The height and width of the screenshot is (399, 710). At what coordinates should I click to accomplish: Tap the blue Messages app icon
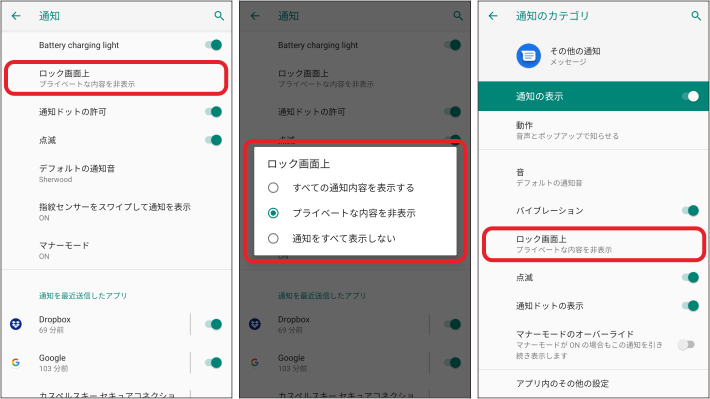click(x=528, y=56)
